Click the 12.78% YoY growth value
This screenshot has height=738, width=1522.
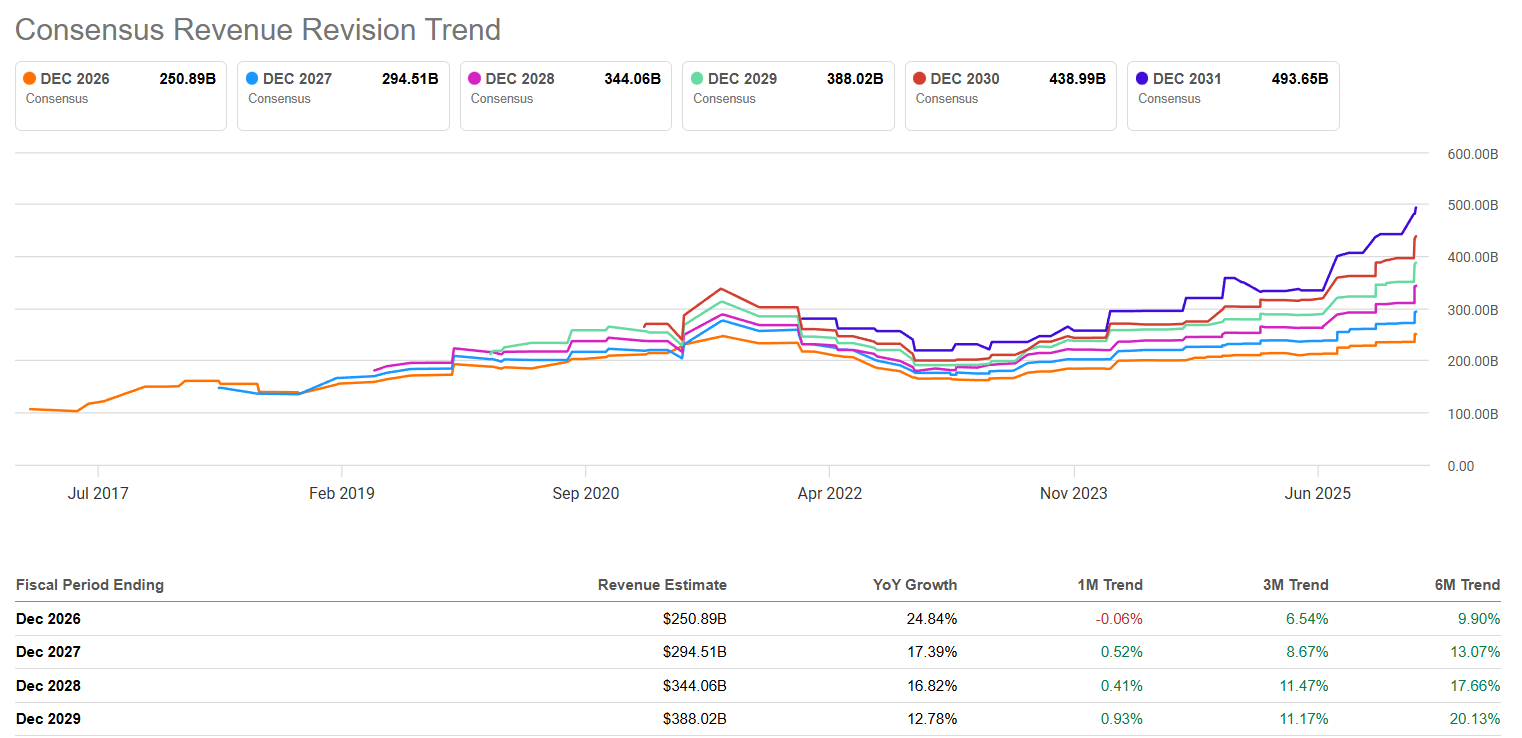(x=933, y=719)
